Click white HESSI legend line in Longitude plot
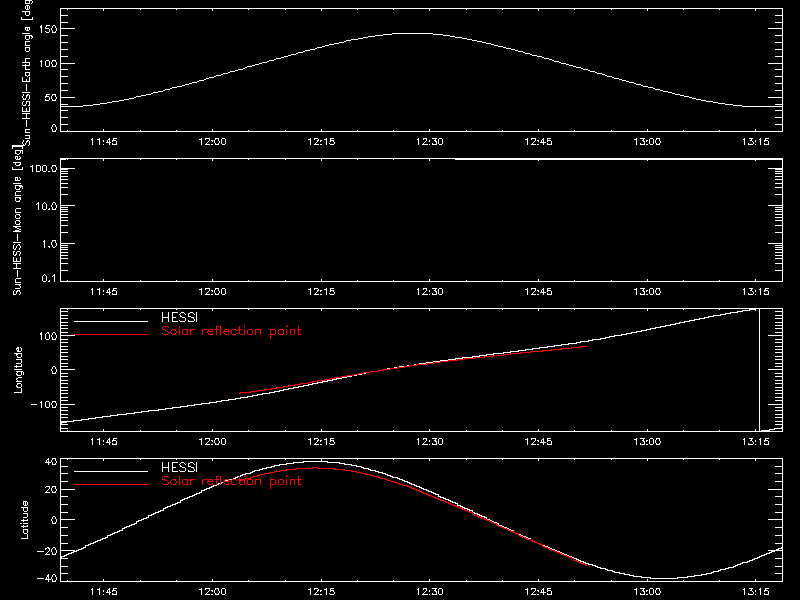Image resolution: width=800 pixels, height=600 pixels. coord(111,321)
